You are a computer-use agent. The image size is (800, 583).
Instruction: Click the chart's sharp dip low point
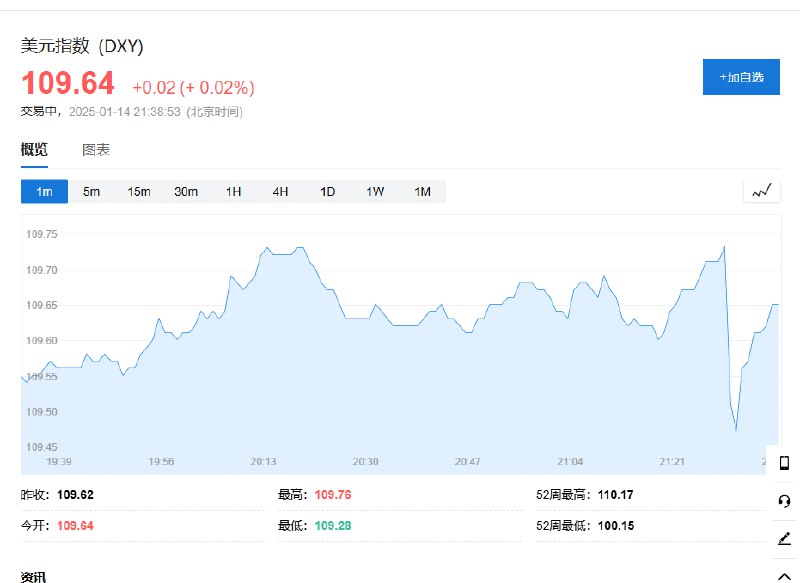736,429
